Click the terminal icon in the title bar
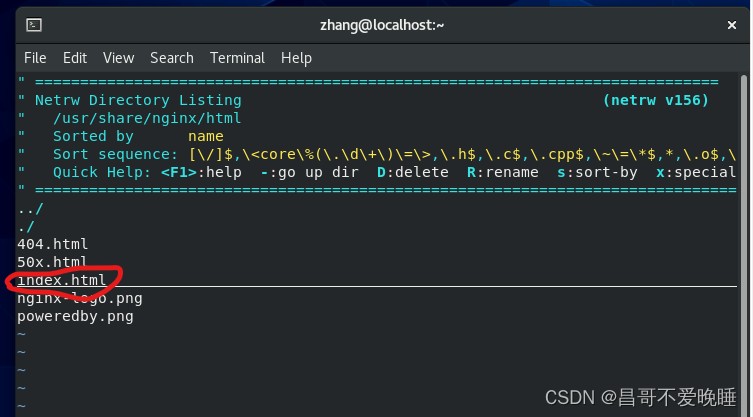Image resolution: width=753 pixels, height=417 pixels. click(33, 24)
